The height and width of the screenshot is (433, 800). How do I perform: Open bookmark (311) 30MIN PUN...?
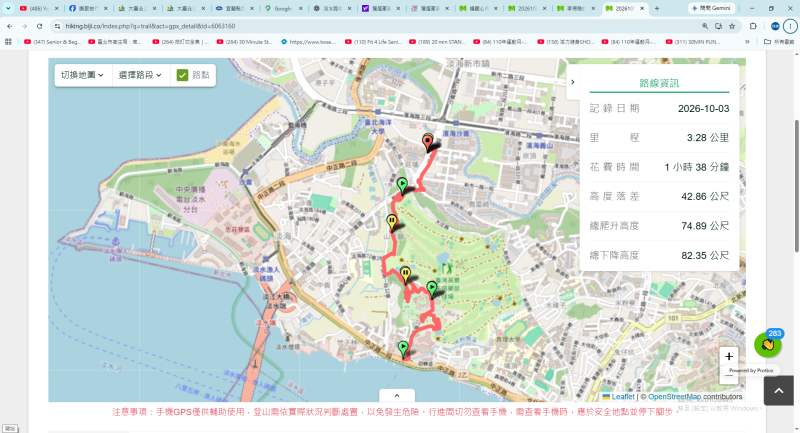(x=694, y=42)
